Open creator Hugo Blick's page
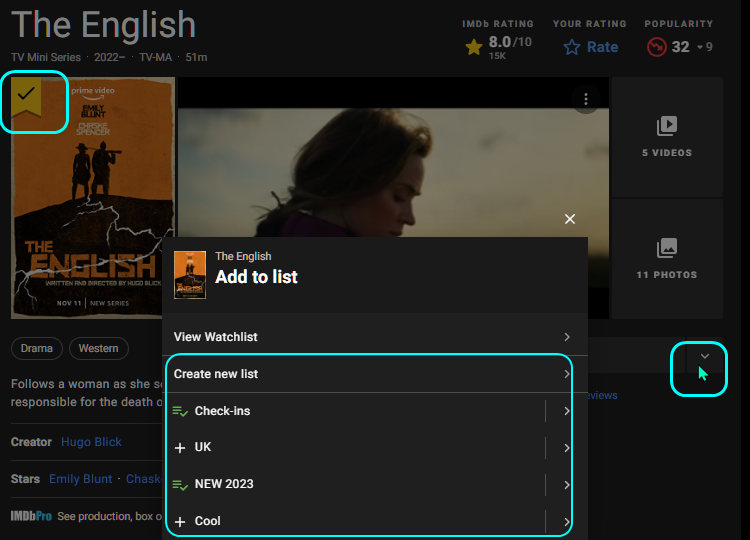 (x=91, y=442)
